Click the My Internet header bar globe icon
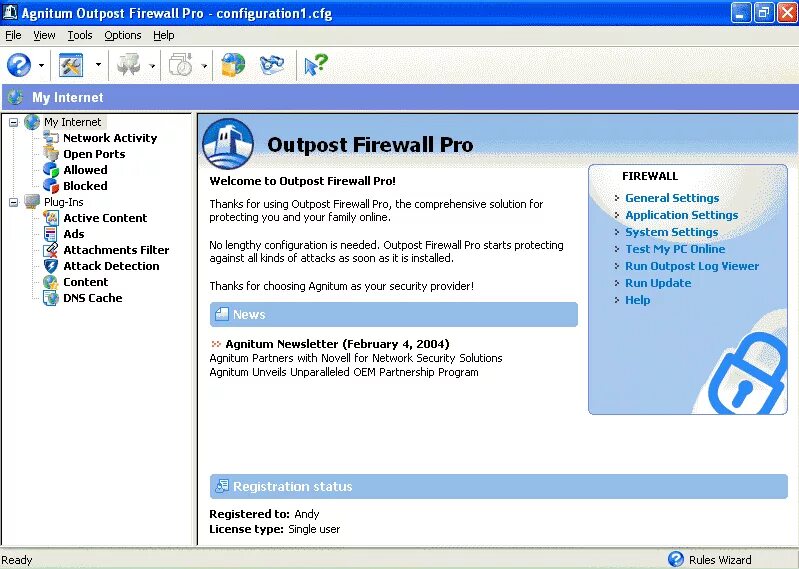Image resolution: width=799 pixels, height=569 pixels. click(16, 97)
